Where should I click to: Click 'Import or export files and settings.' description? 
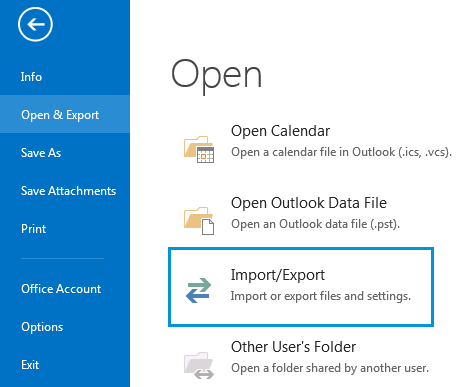click(321, 296)
